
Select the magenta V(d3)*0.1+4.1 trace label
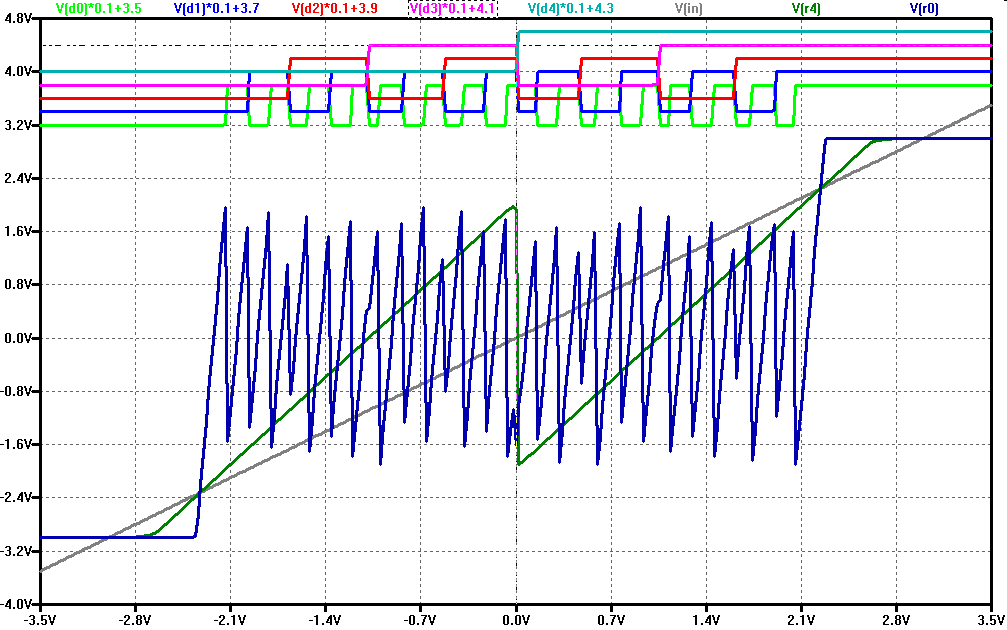[453, 8]
